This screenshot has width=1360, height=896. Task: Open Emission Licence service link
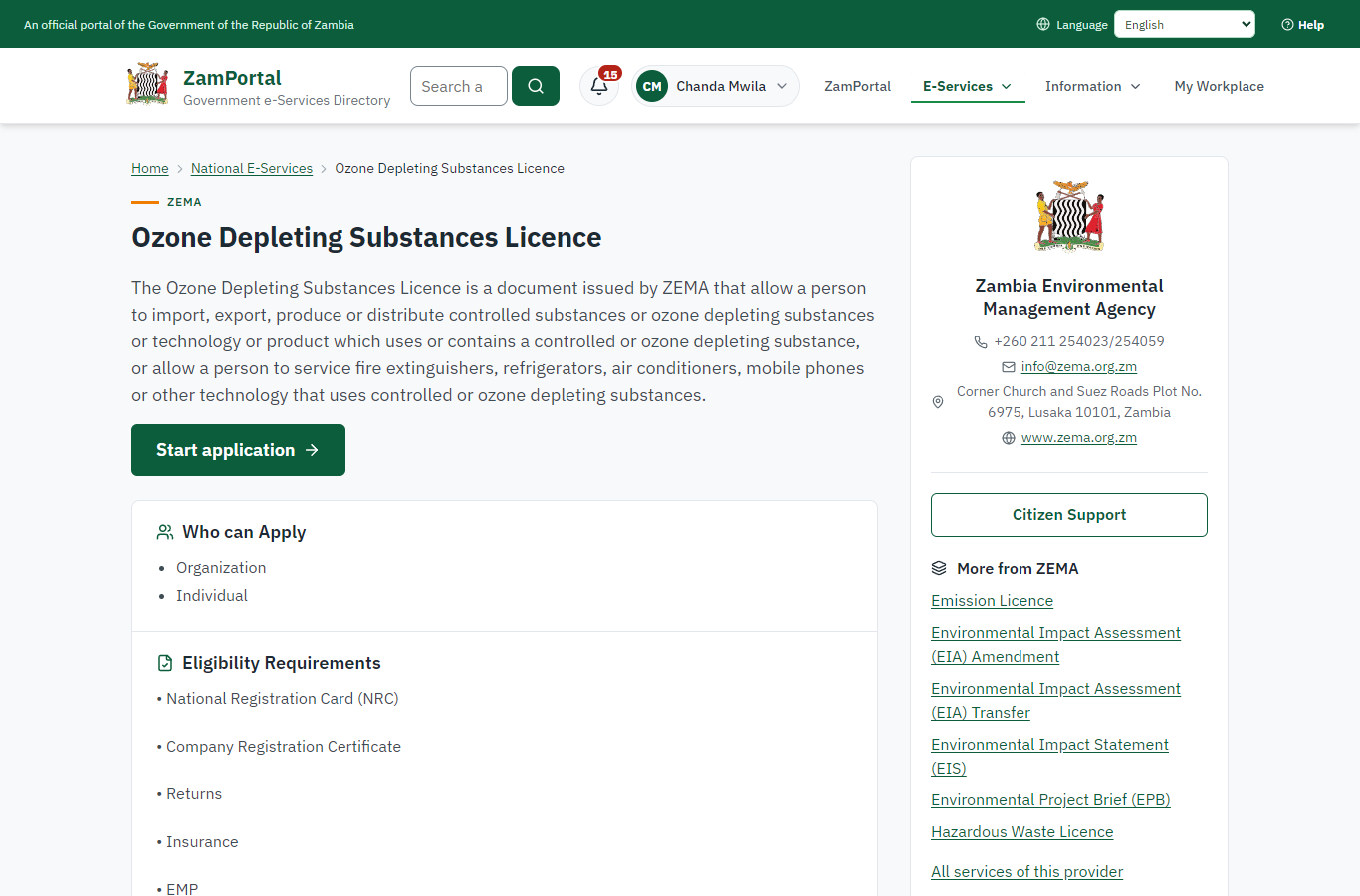pos(993,601)
